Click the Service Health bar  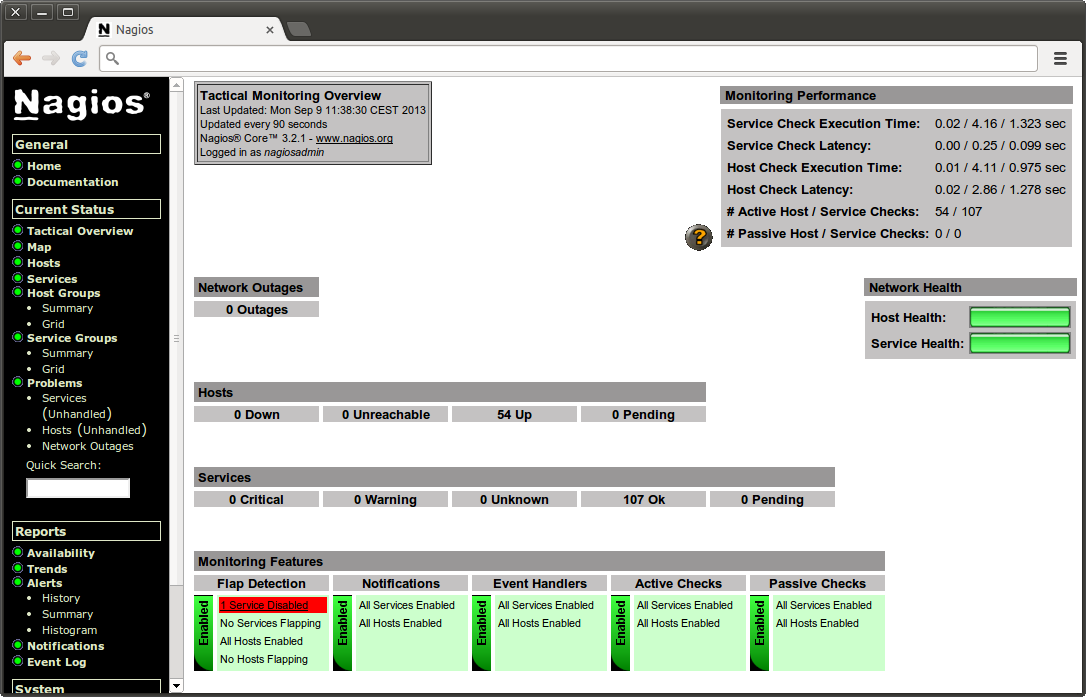tap(1020, 344)
